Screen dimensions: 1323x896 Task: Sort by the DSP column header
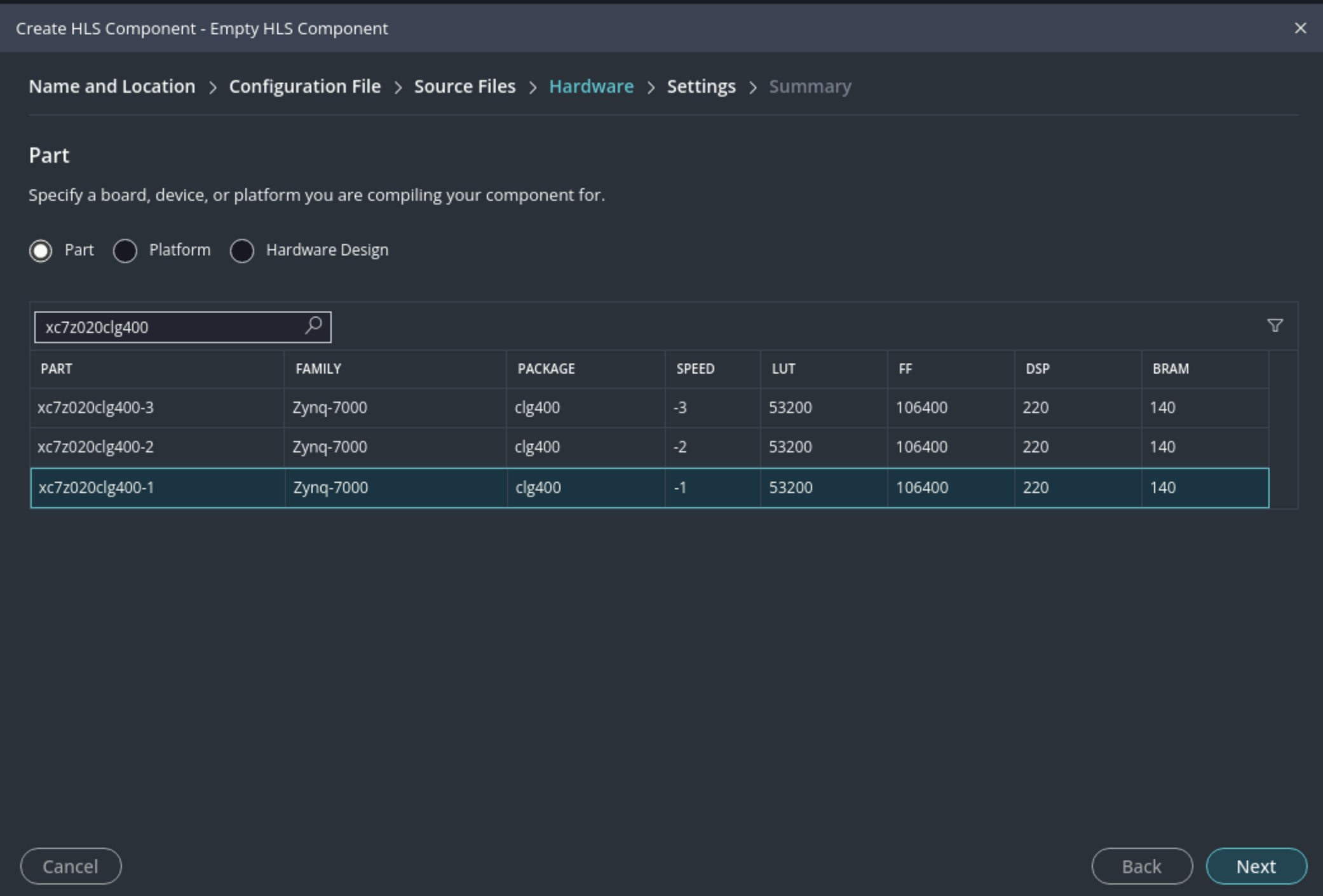click(x=1078, y=369)
